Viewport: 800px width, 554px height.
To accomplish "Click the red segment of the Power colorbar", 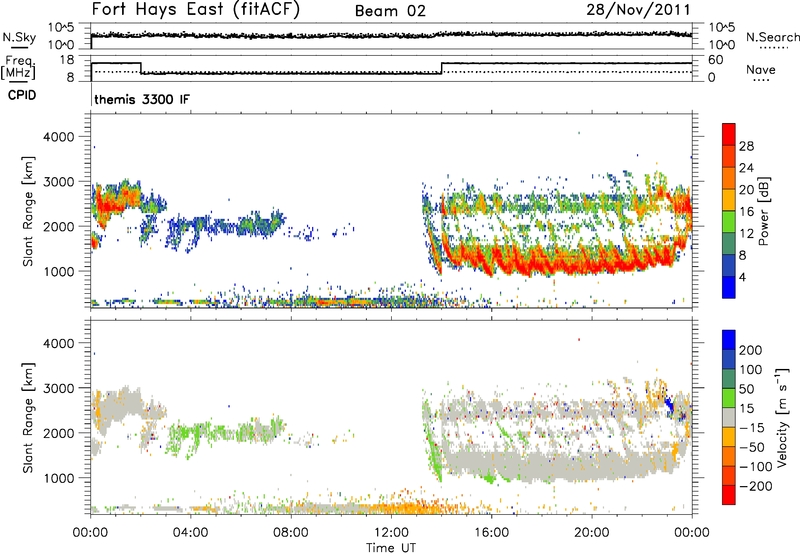I will (x=729, y=135).
